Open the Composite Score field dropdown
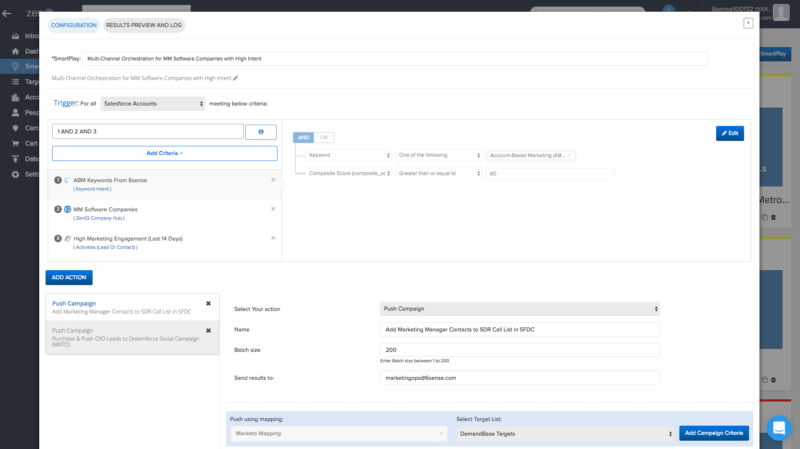The image size is (800, 449). [x=349, y=173]
